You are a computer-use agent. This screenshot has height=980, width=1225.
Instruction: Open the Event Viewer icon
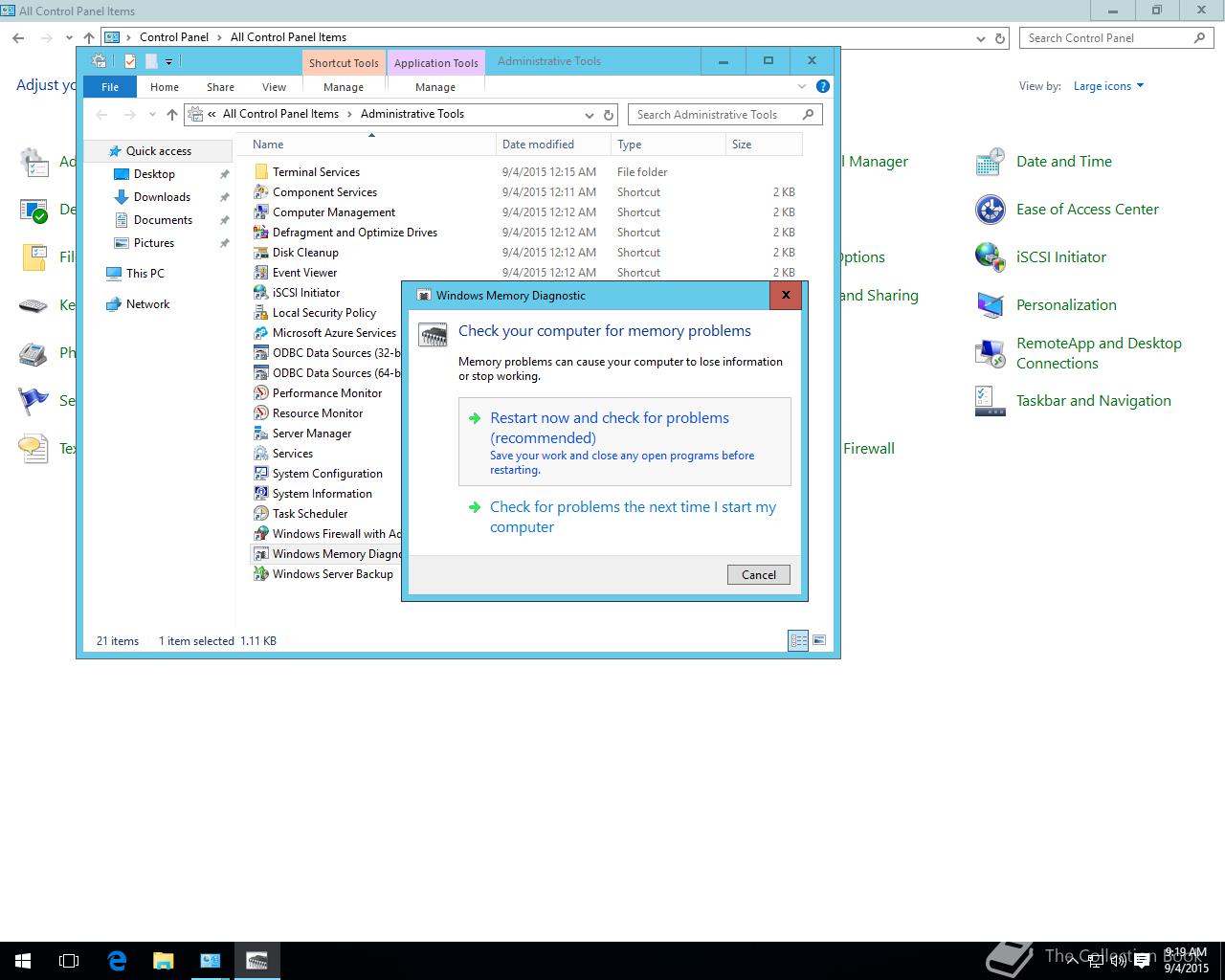click(260, 273)
